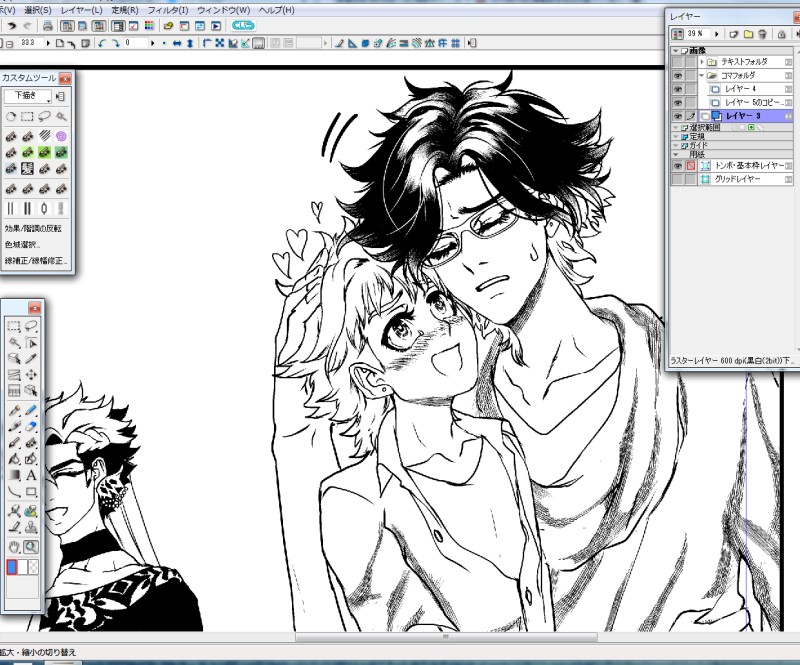Expand the 選択範囲 section

coord(676,128)
